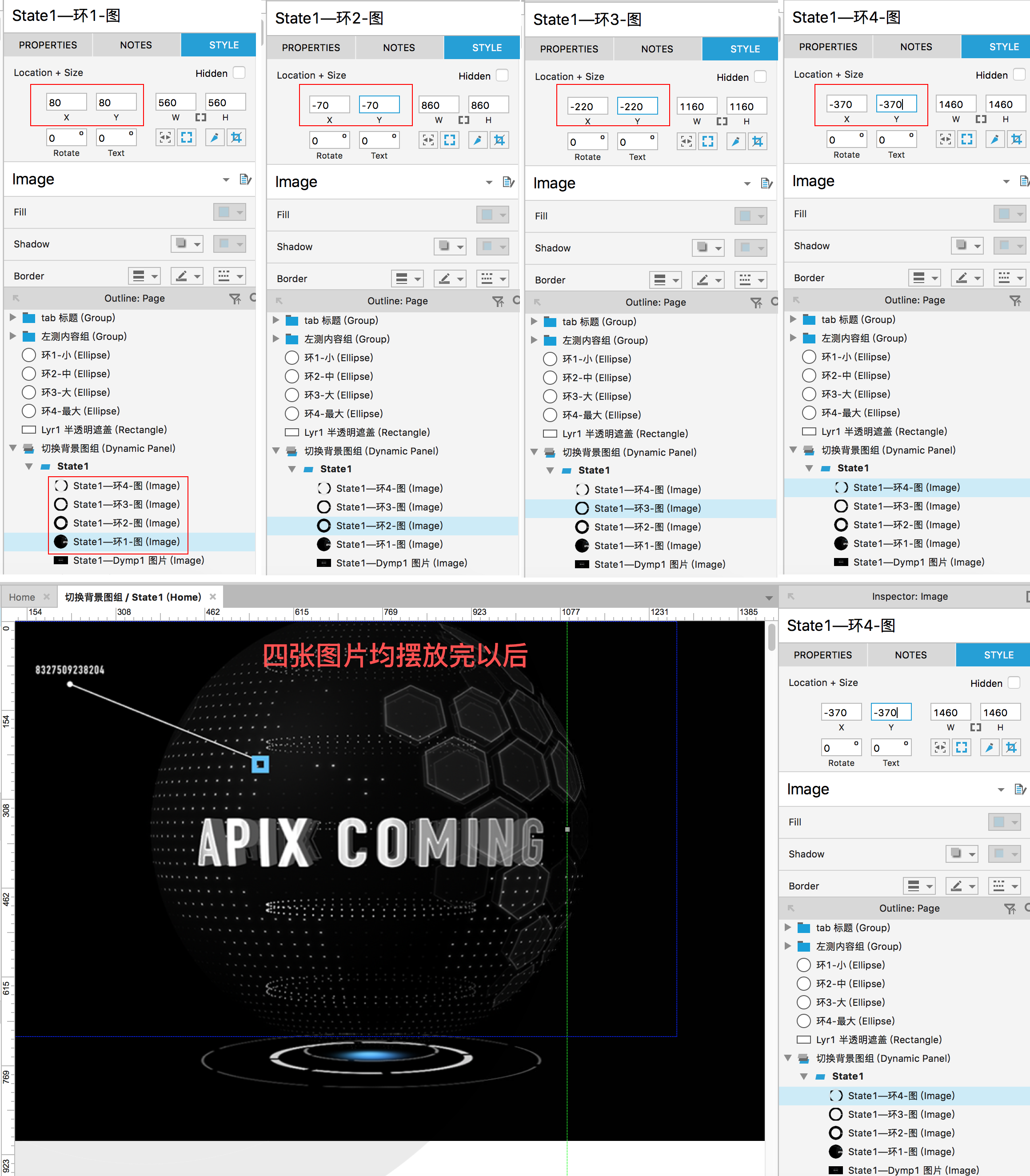Click the eyedropper icon in State1—环2-图 panel

478,140
